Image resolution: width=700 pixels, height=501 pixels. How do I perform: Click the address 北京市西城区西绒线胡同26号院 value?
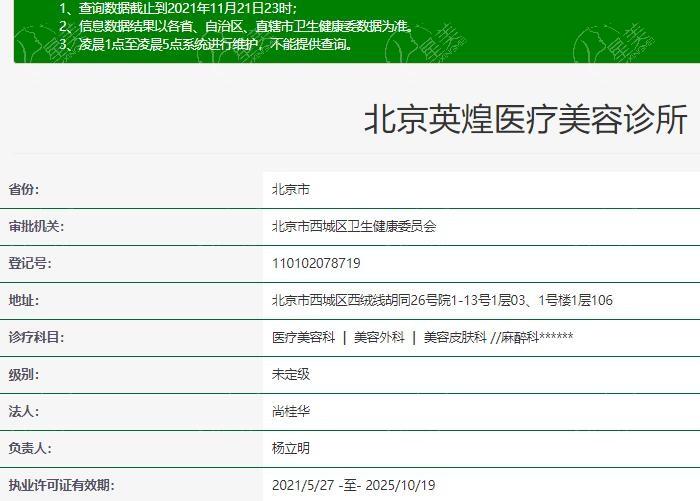click(x=442, y=300)
